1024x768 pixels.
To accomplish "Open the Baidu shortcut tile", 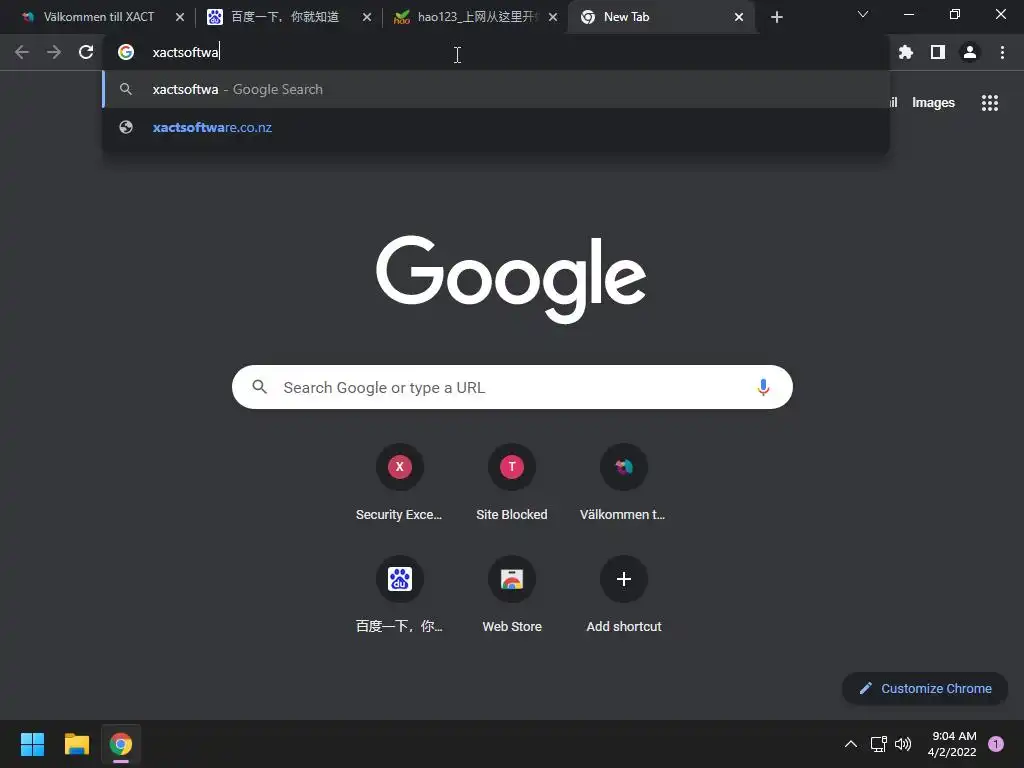I will click(399, 596).
